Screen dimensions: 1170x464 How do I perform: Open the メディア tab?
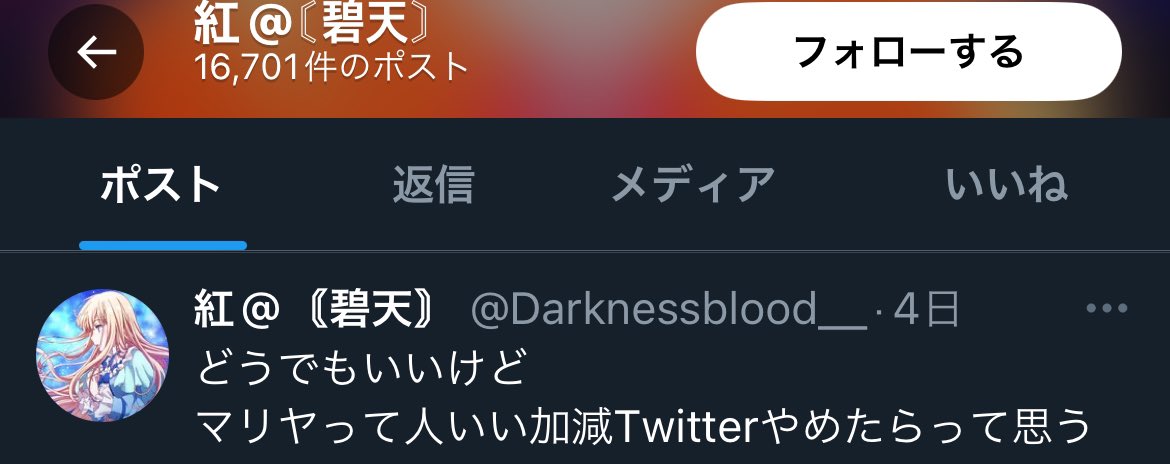[x=693, y=185]
